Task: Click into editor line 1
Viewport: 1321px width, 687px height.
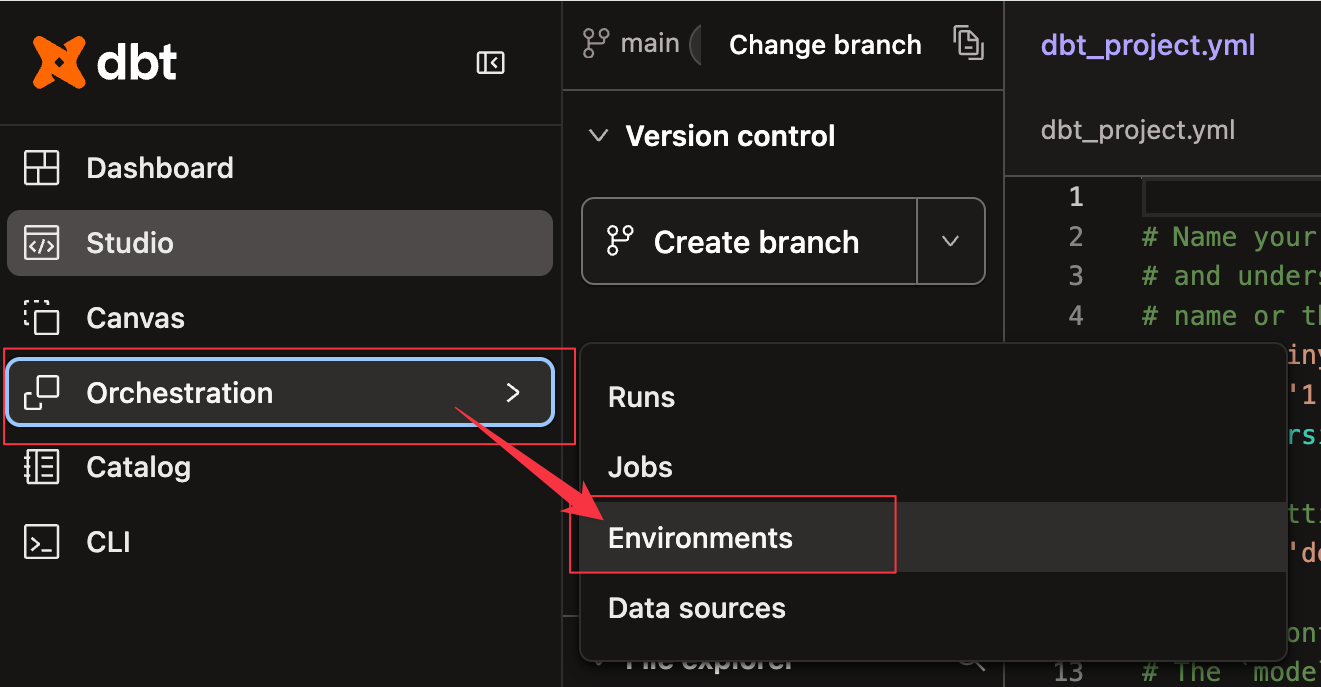Action: point(1230,196)
